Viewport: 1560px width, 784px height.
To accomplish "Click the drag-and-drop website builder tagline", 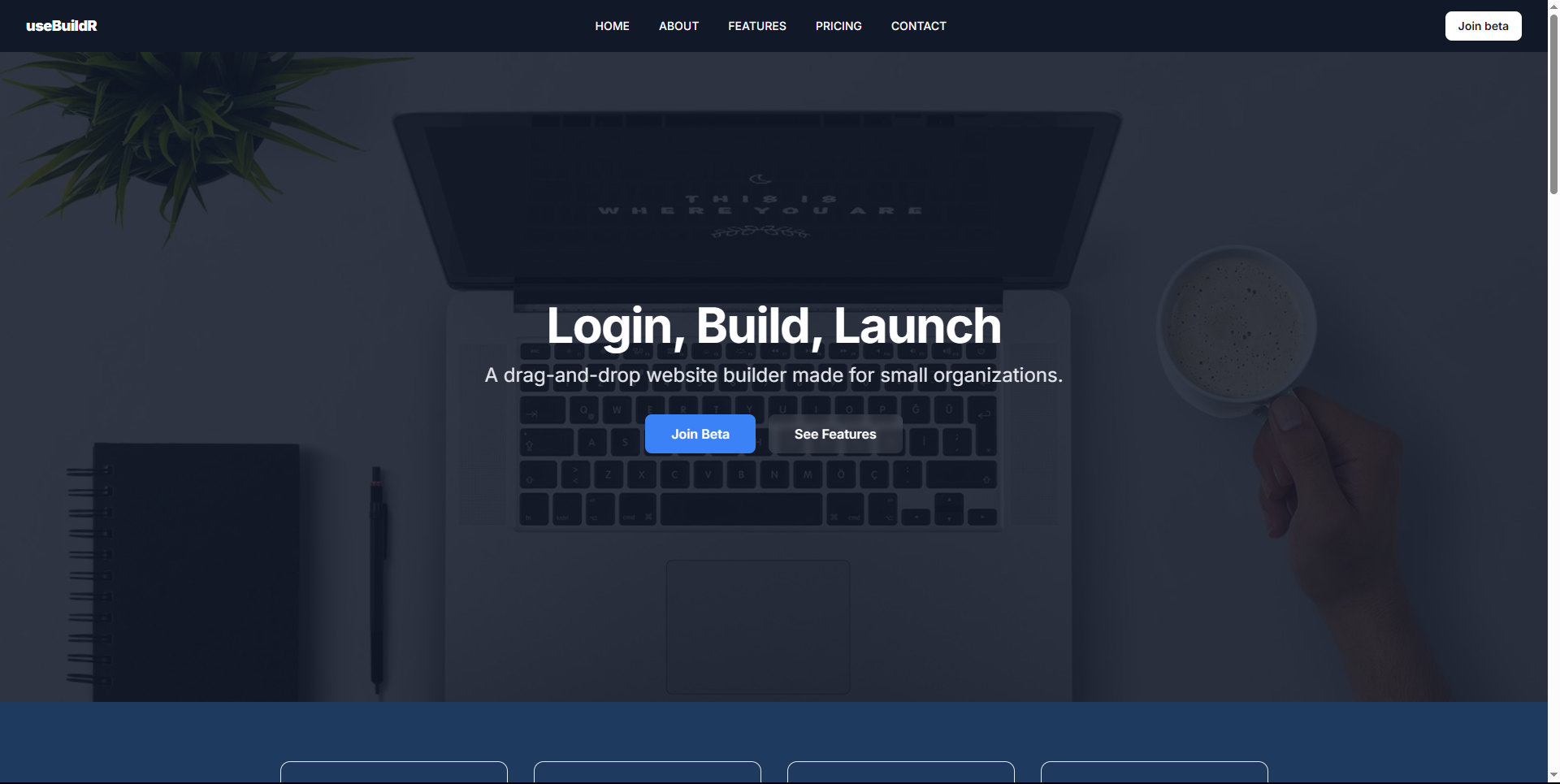I will pos(773,375).
